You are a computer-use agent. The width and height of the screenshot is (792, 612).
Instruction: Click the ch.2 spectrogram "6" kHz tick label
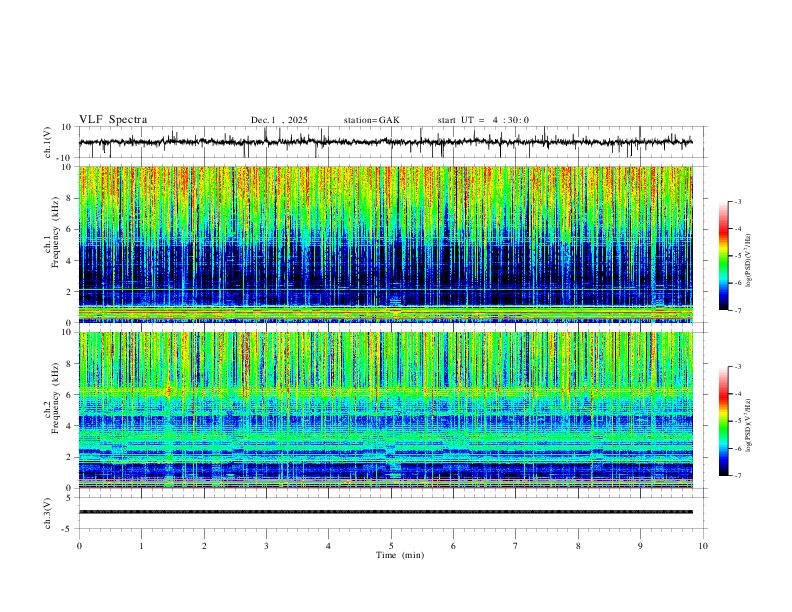click(x=70, y=395)
